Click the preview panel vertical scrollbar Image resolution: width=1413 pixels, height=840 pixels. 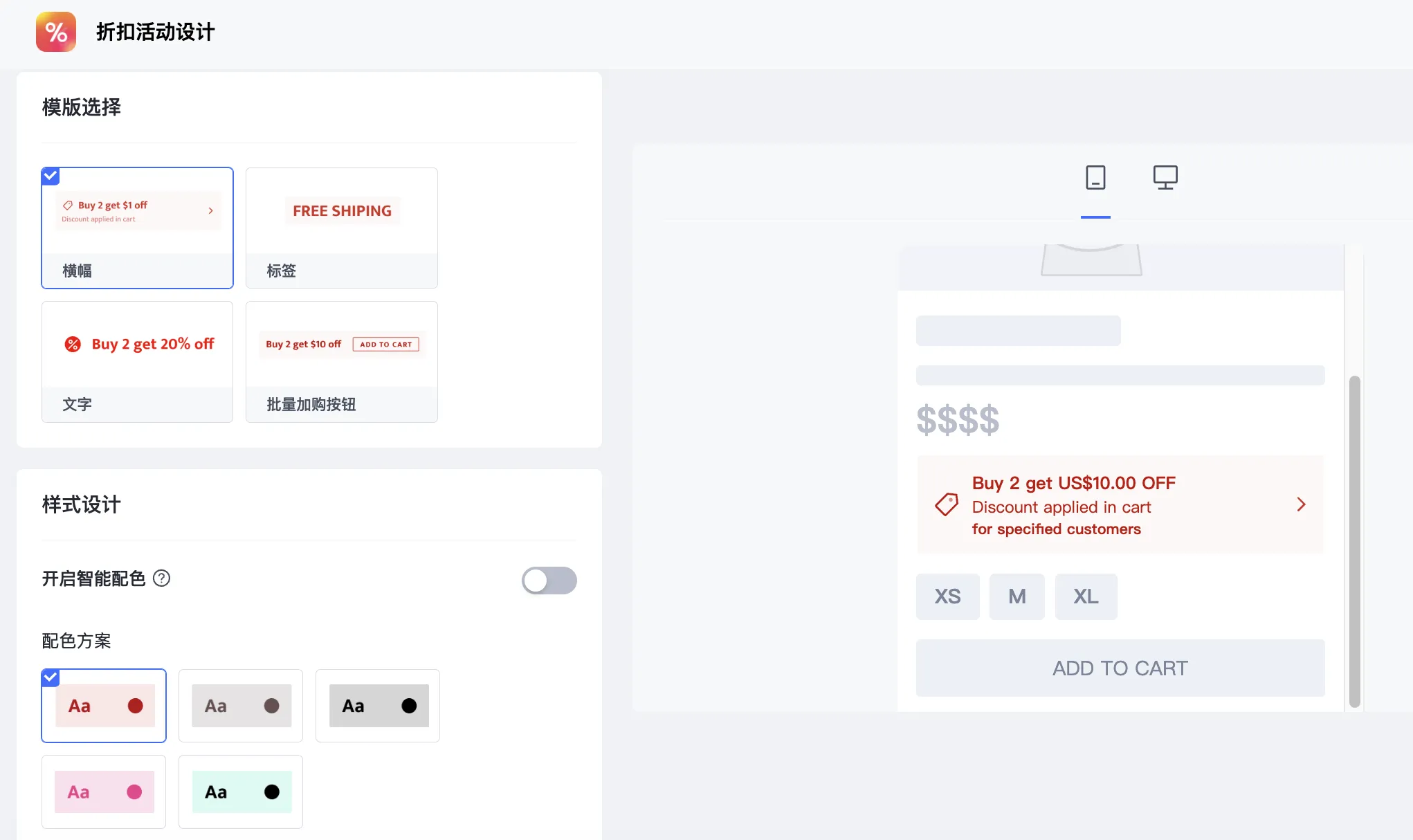(x=1354, y=540)
